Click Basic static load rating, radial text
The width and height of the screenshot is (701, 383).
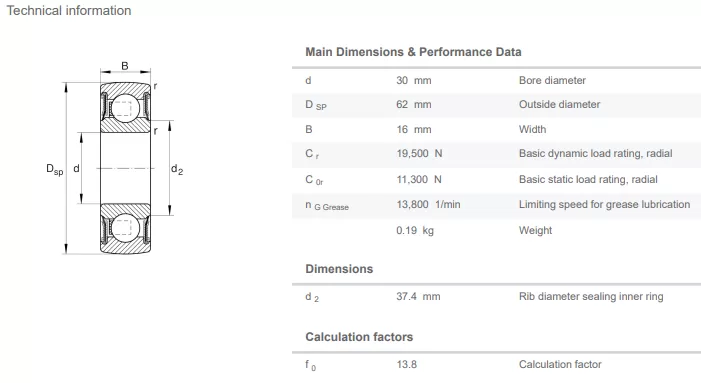[588, 180]
